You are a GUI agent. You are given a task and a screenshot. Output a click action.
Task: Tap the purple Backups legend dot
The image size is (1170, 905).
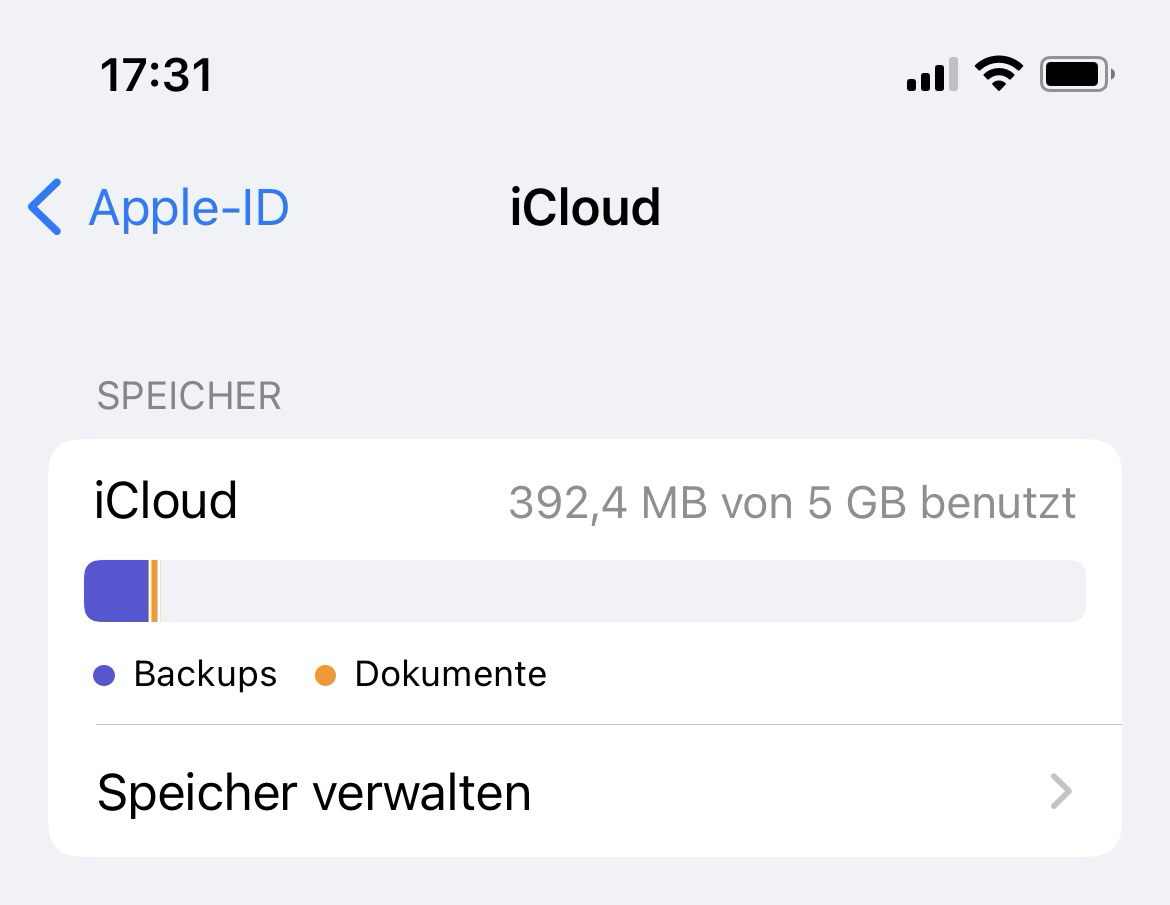coord(104,675)
